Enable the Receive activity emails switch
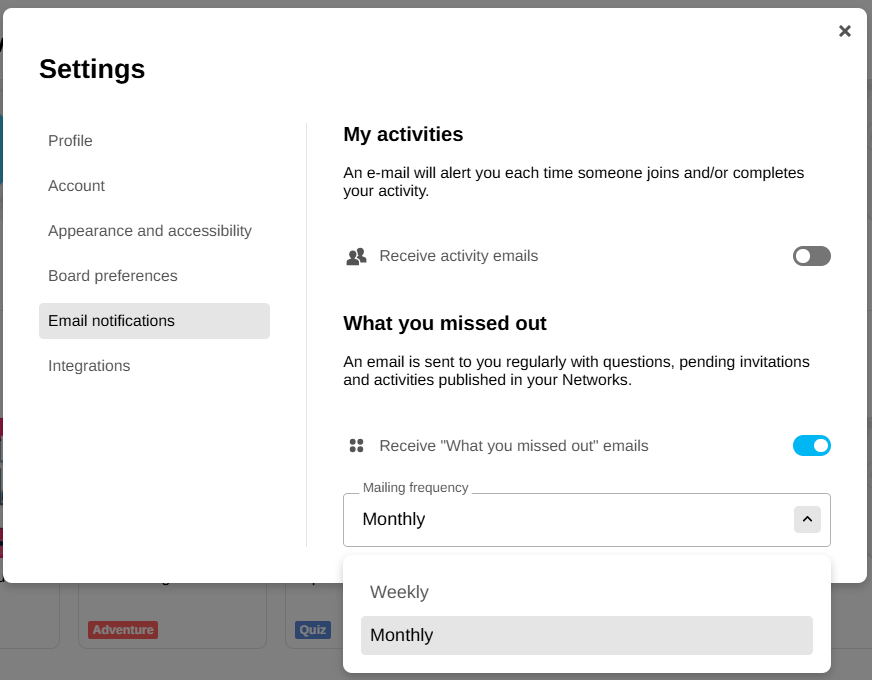The image size is (872, 680). pos(811,256)
